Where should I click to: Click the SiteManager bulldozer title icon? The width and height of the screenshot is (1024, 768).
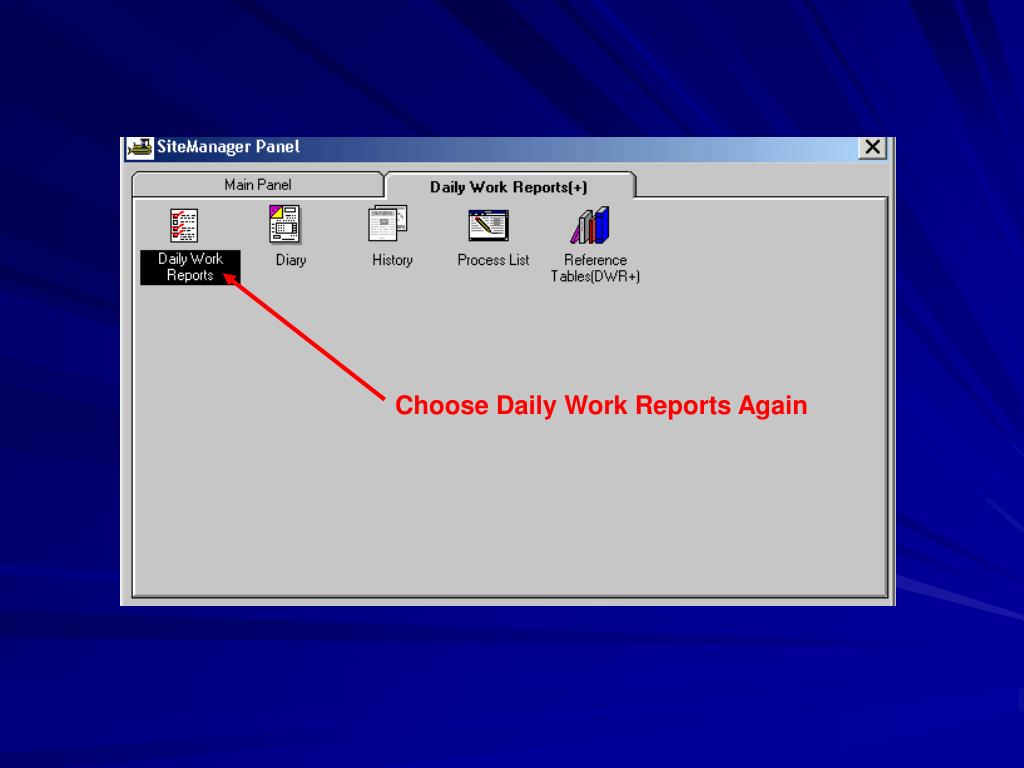click(x=140, y=148)
